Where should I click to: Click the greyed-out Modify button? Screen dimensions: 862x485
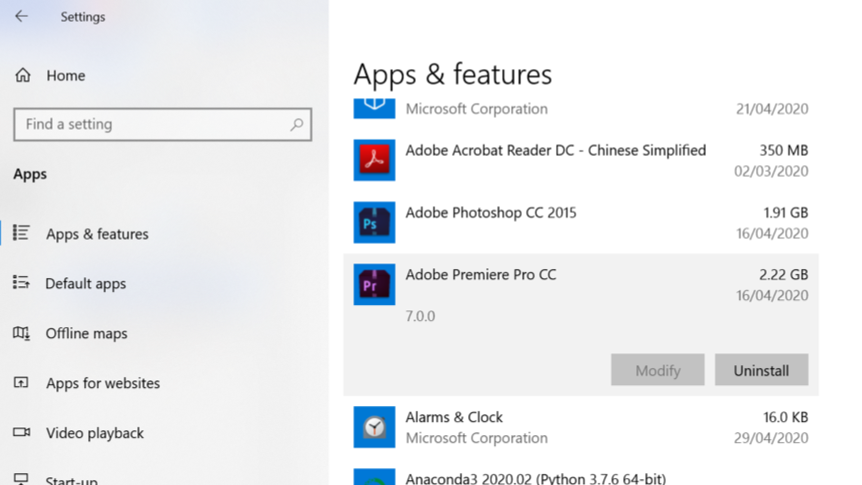(x=657, y=370)
